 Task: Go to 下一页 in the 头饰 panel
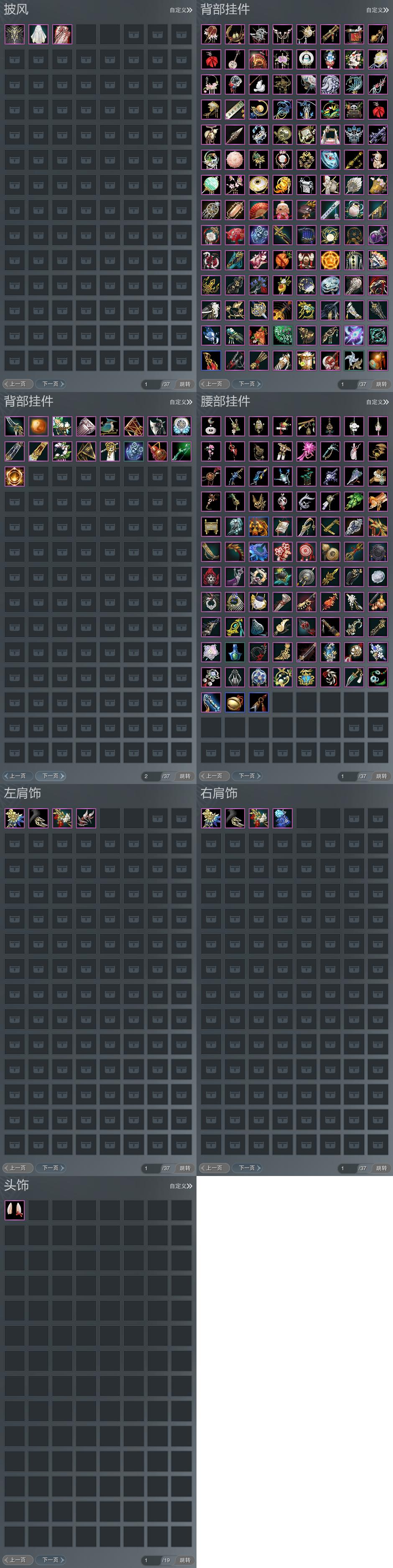tap(51, 1560)
